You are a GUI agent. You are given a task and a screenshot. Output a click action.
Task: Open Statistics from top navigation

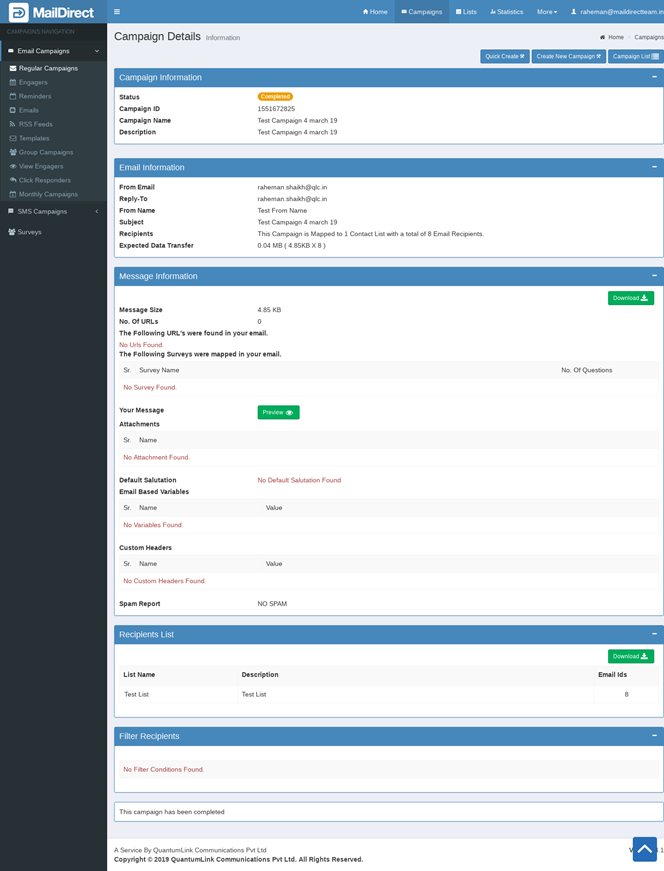click(x=506, y=12)
